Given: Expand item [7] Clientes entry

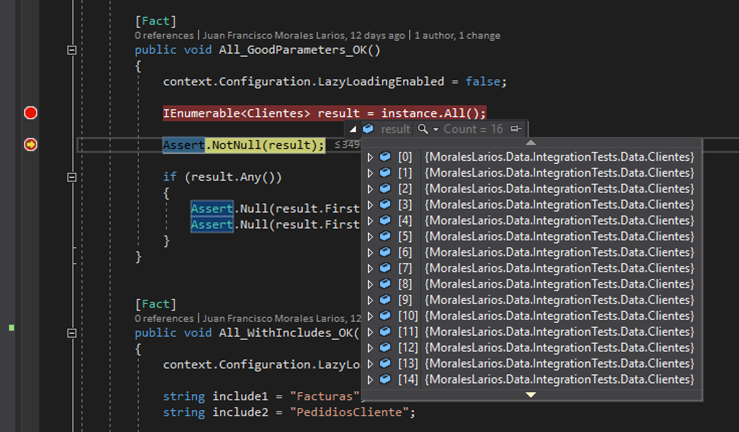Looking at the screenshot, I should tap(370, 268).
